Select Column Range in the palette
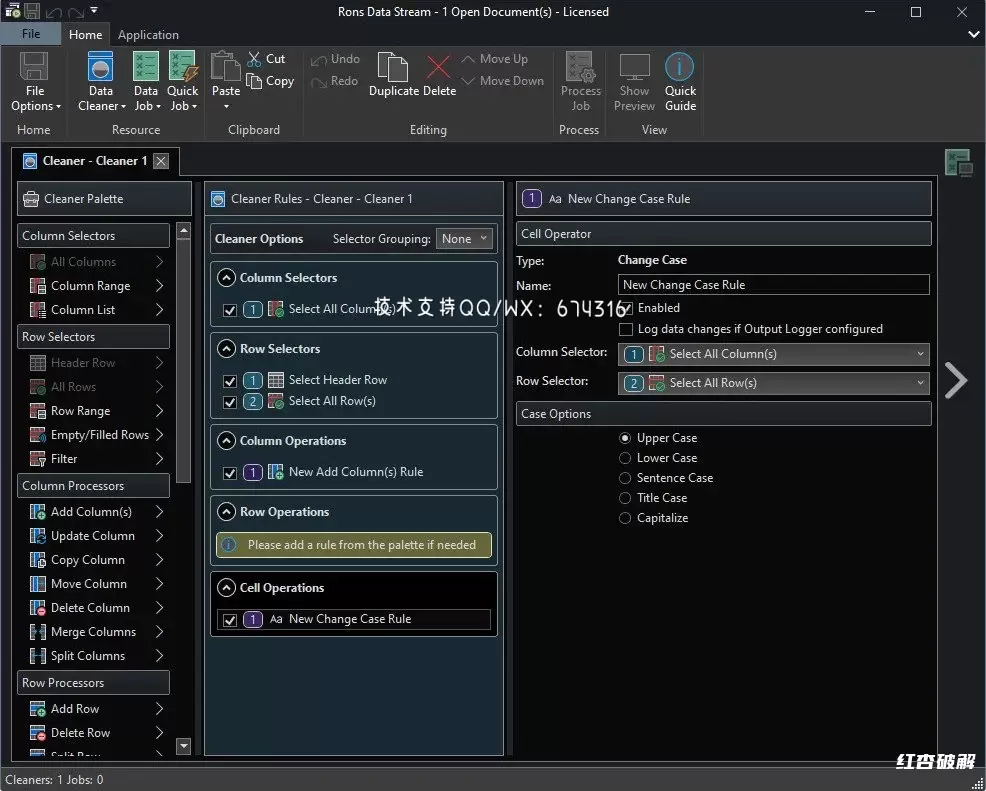The image size is (986, 791). click(96, 286)
